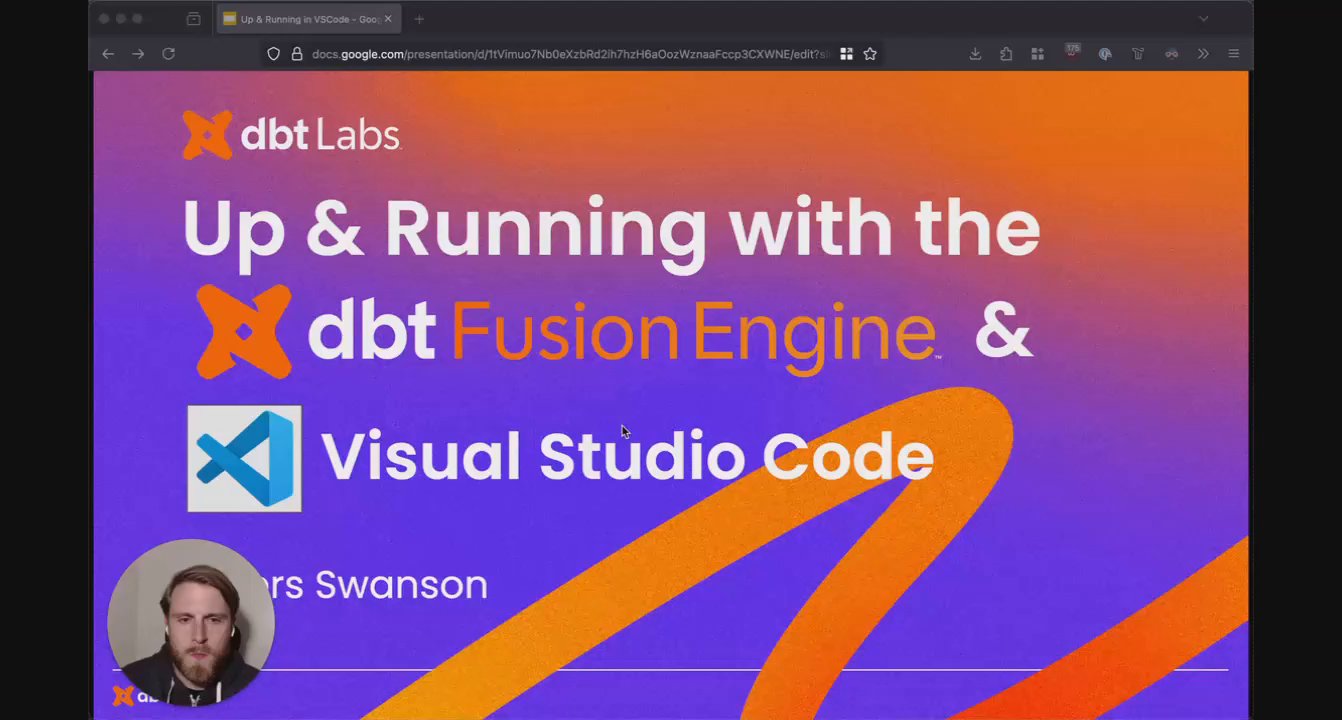
Task: Open the browser hamburger application menu
Action: pos(1234,54)
